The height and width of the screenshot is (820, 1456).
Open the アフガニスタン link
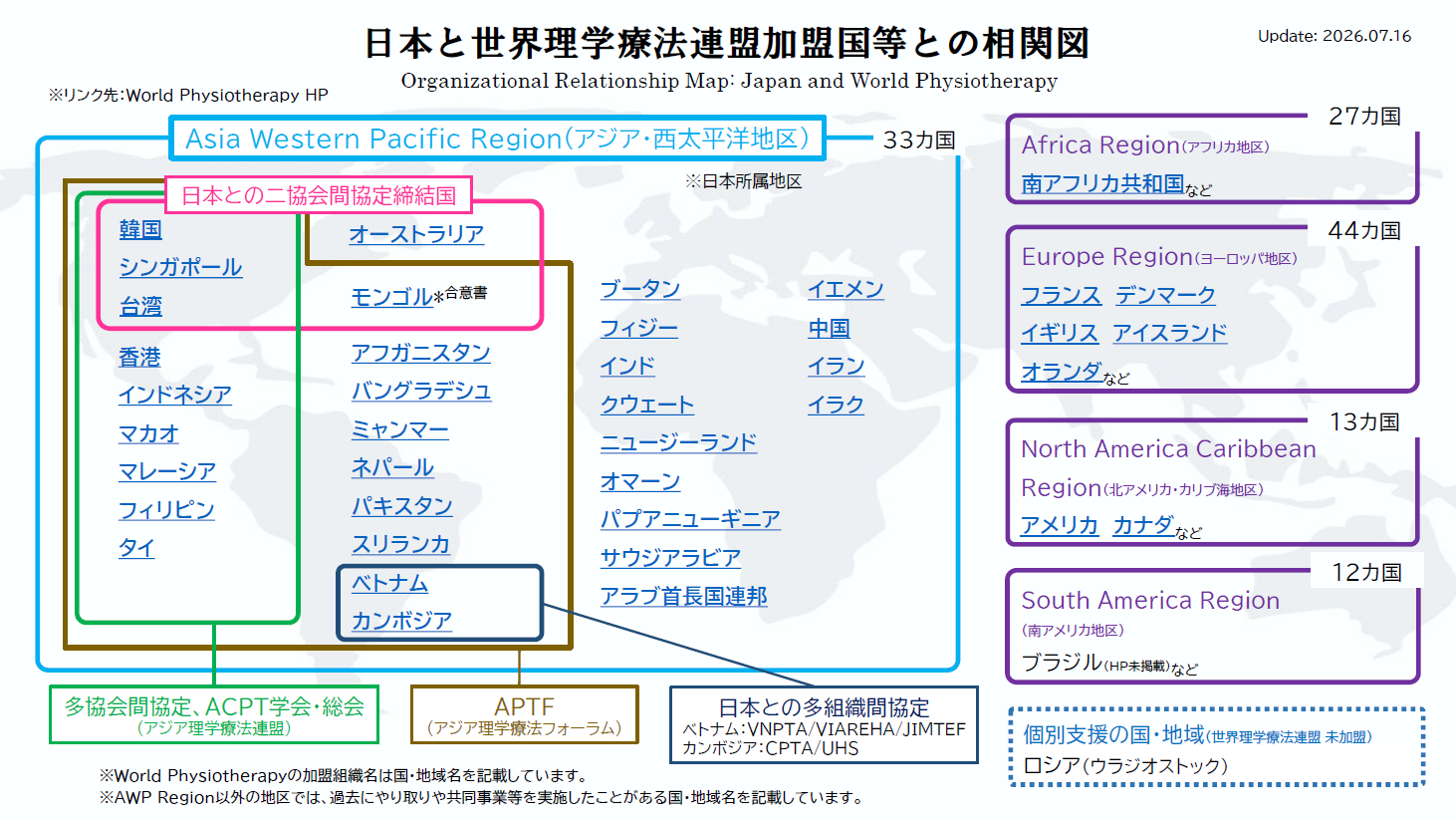pos(420,353)
